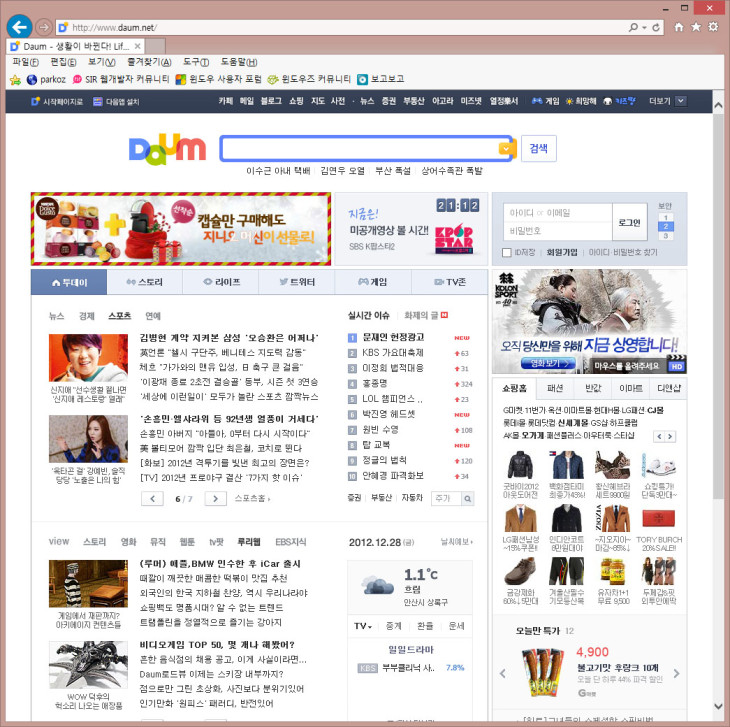Image resolution: width=730 pixels, height=727 pixels.
Task: Select security level 2
Action: coord(666,227)
